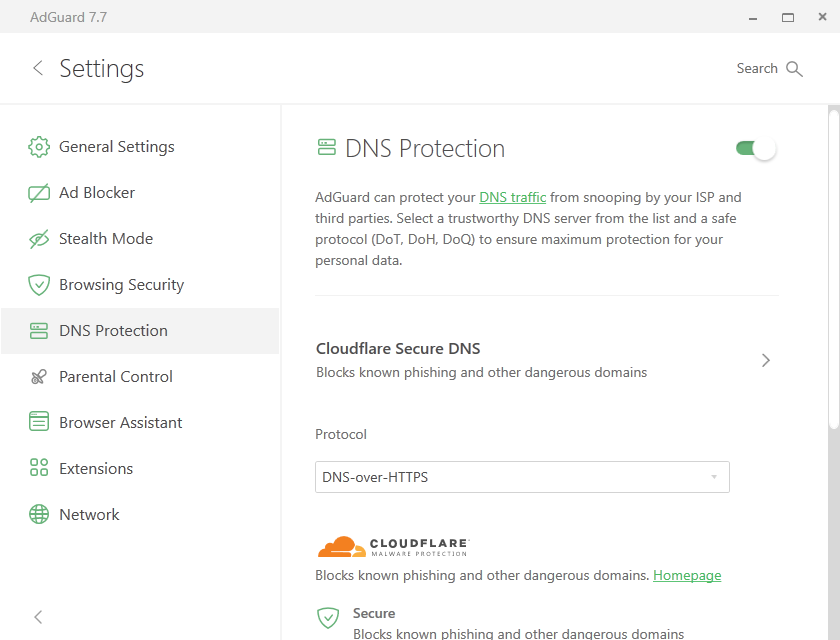Click the Secure shield checkmark badge

327,618
